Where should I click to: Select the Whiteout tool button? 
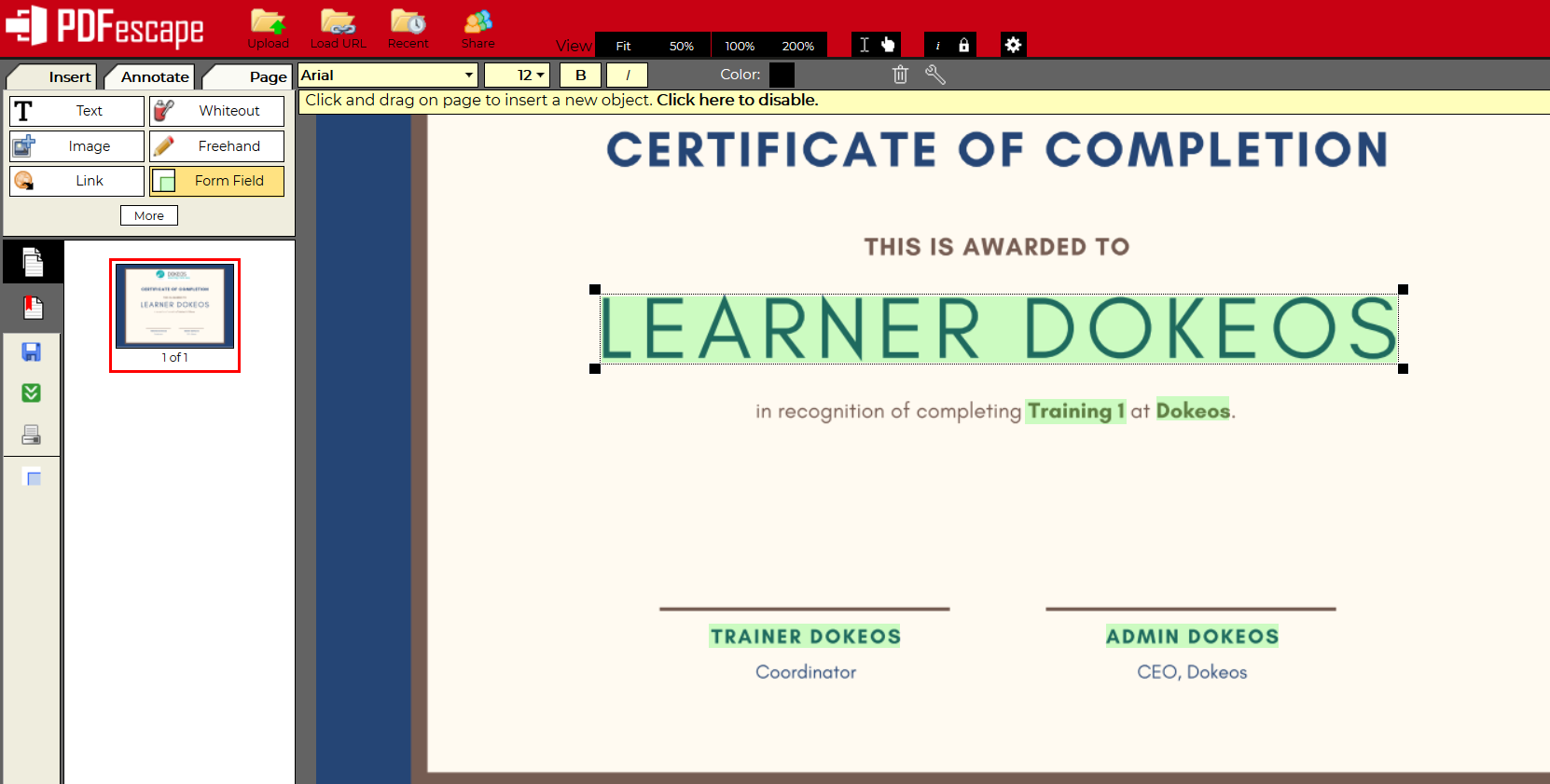[x=217, y=111]
